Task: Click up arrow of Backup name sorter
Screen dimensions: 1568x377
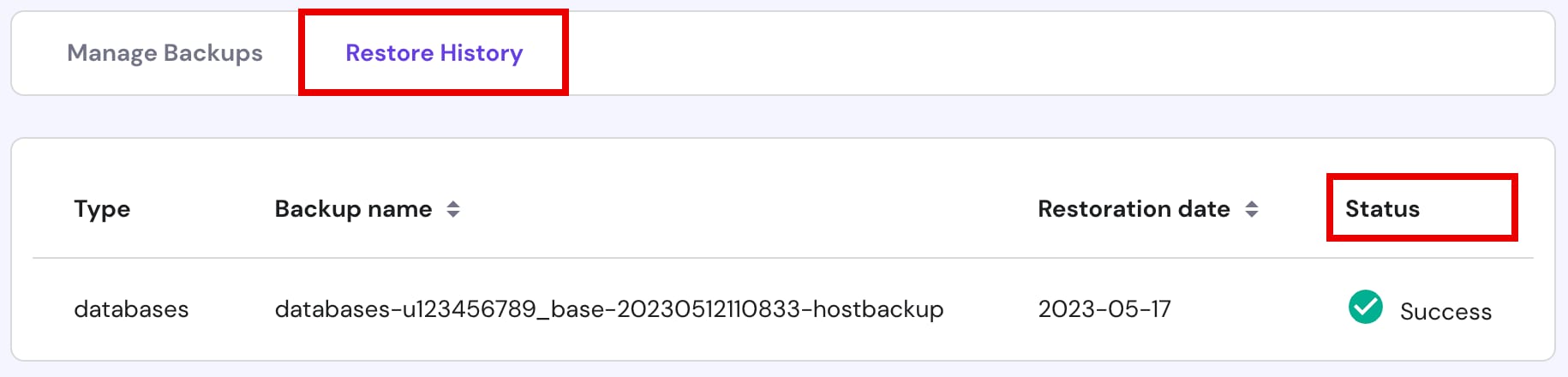Action: pyautogui.click(x=453, y=204)
